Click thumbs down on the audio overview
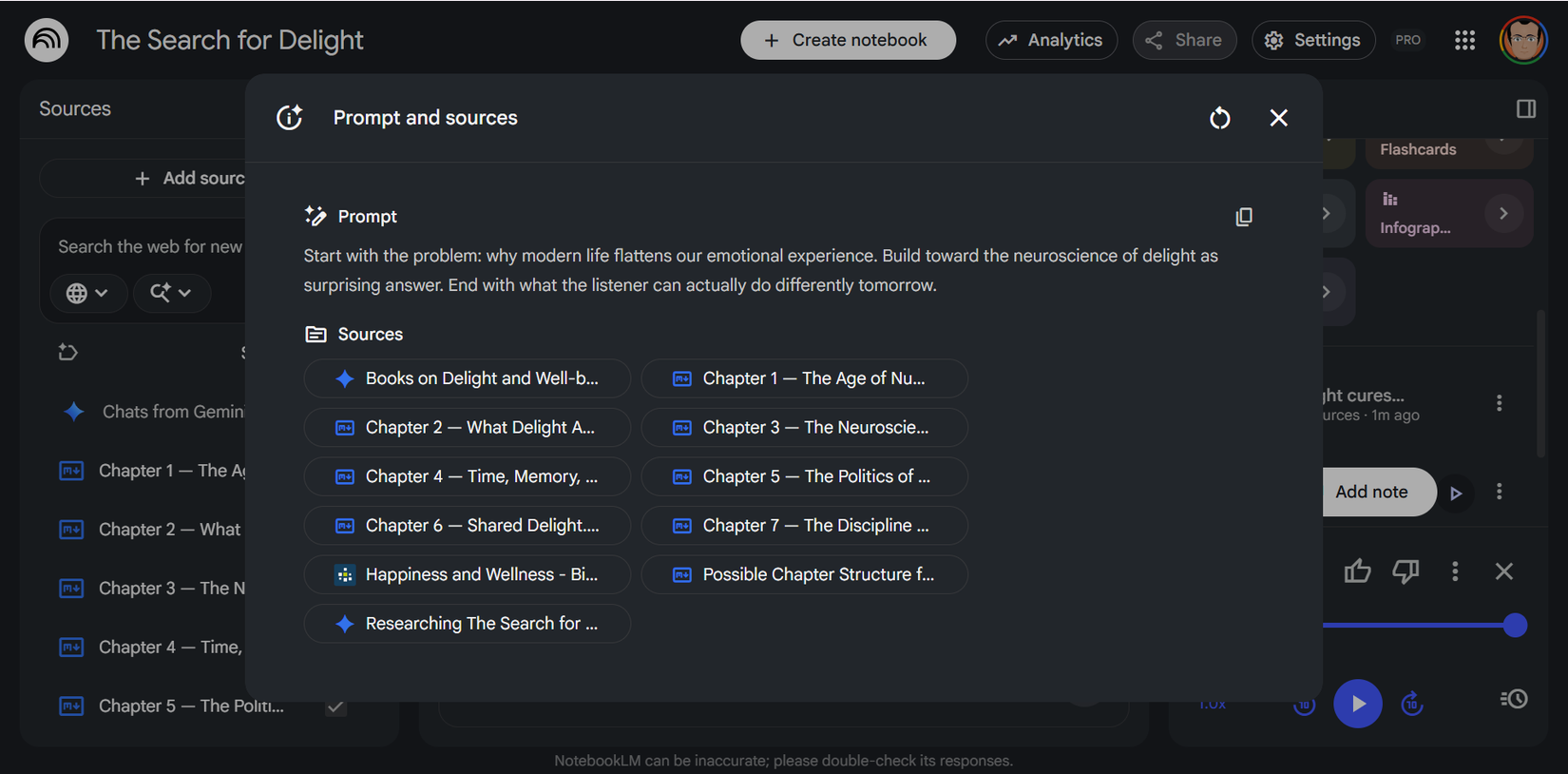 pos(1406,571)
